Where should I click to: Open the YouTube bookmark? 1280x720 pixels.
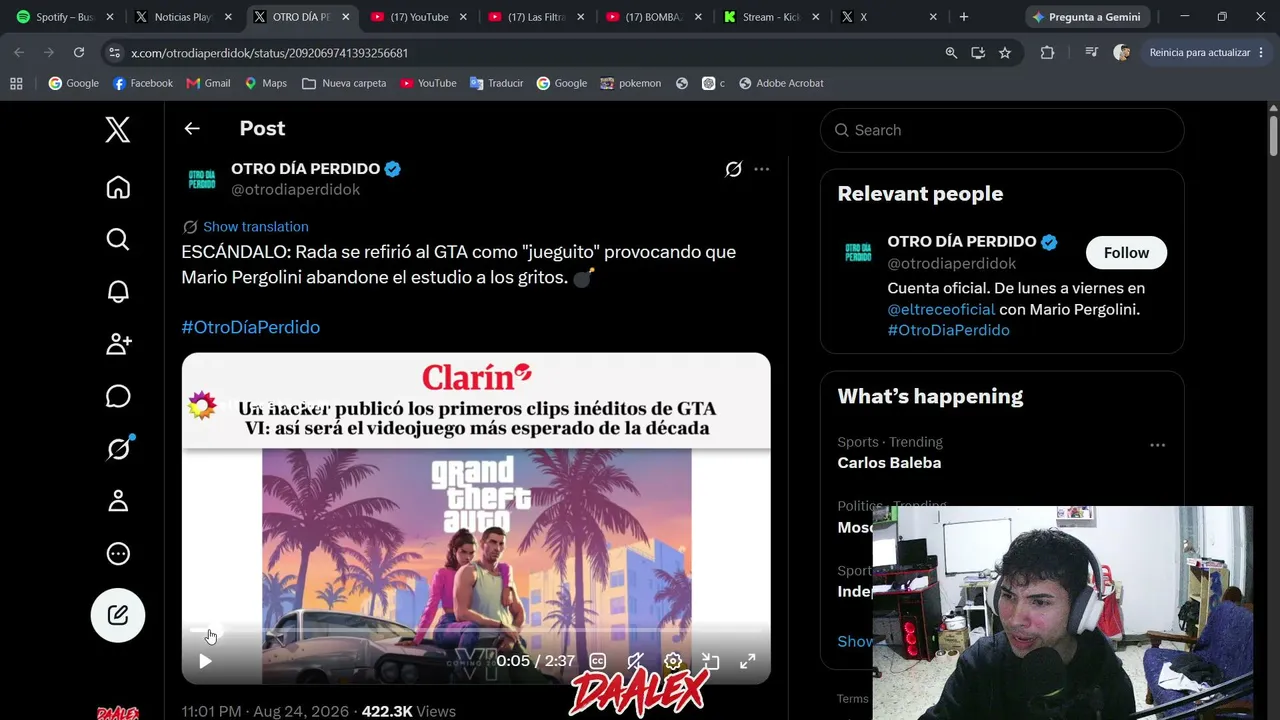428,83
